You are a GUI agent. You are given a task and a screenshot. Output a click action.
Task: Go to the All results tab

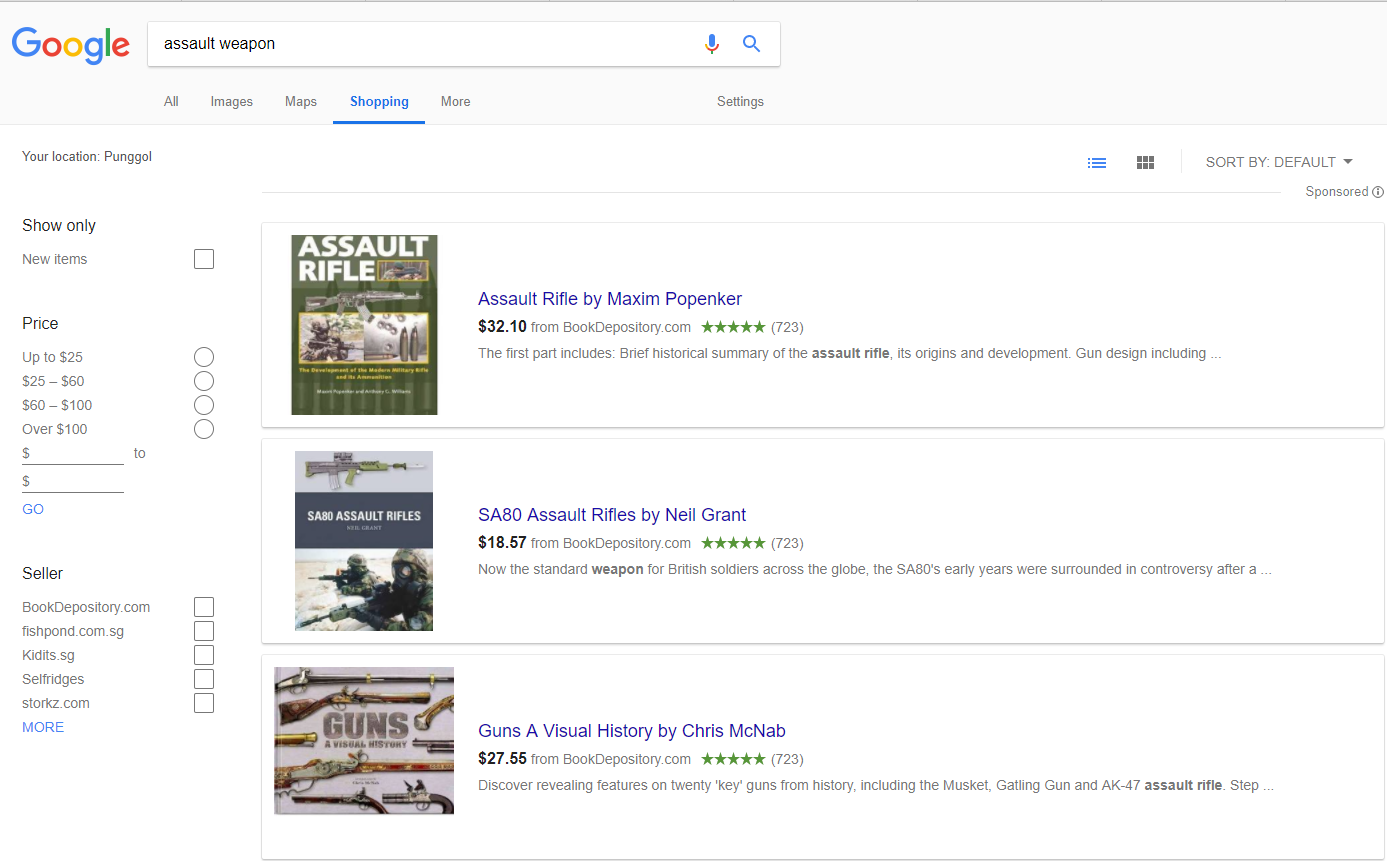pos(171,101)
